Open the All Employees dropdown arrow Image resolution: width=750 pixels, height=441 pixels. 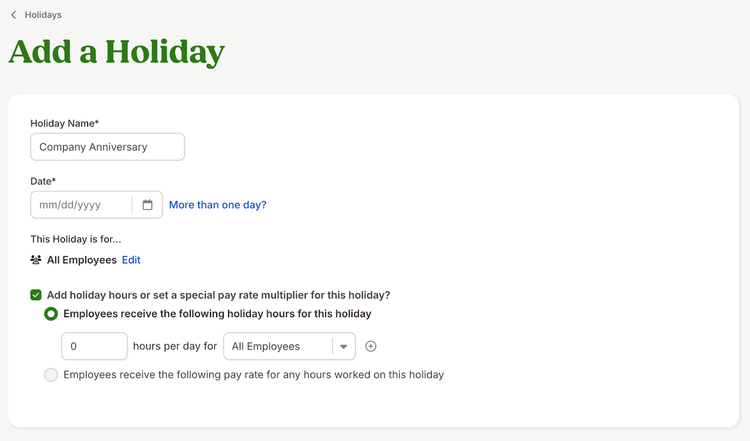(343, 346)
